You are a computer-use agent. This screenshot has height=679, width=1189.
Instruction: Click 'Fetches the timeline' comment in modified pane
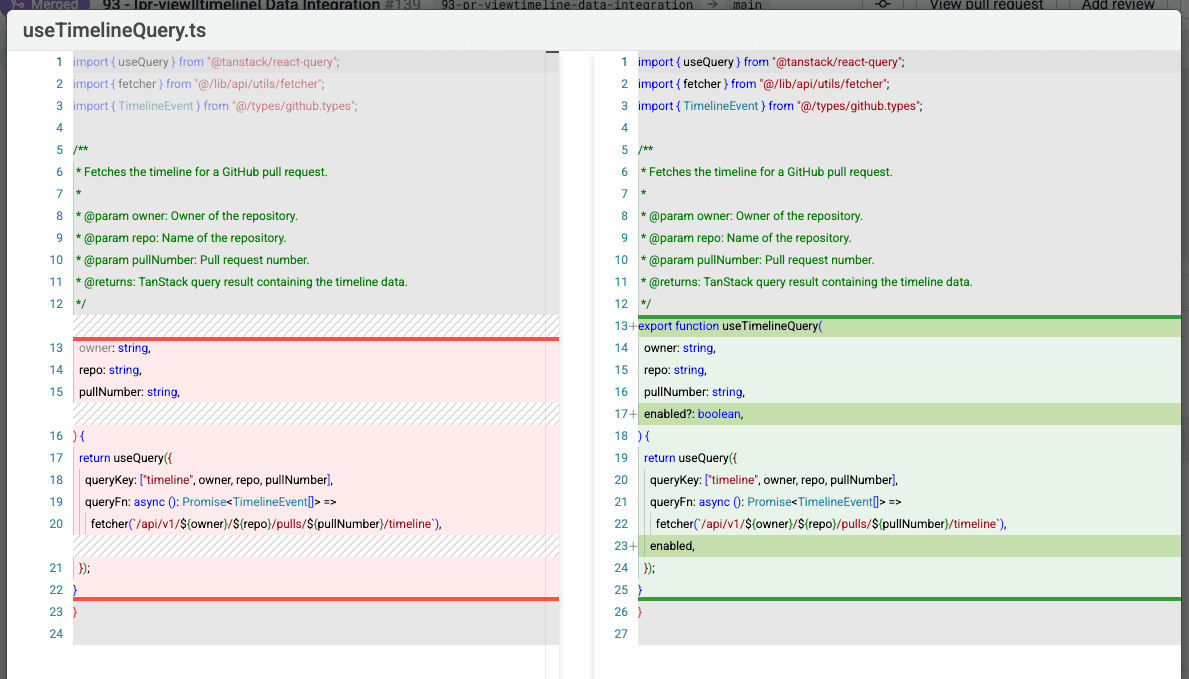coord(767,172)
